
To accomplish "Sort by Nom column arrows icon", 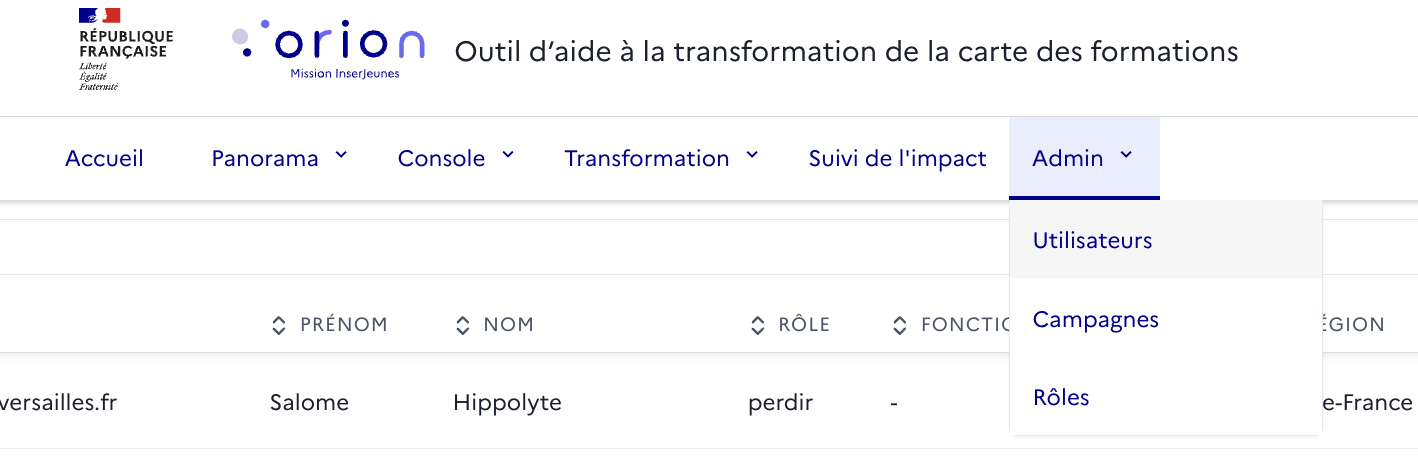I will tap(462, 325).
